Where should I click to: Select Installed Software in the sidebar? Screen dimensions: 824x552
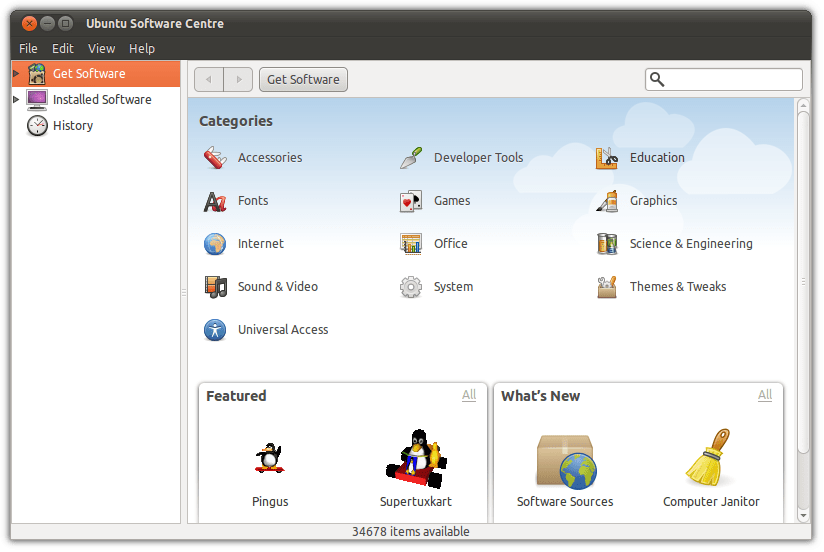click(96, 99)
